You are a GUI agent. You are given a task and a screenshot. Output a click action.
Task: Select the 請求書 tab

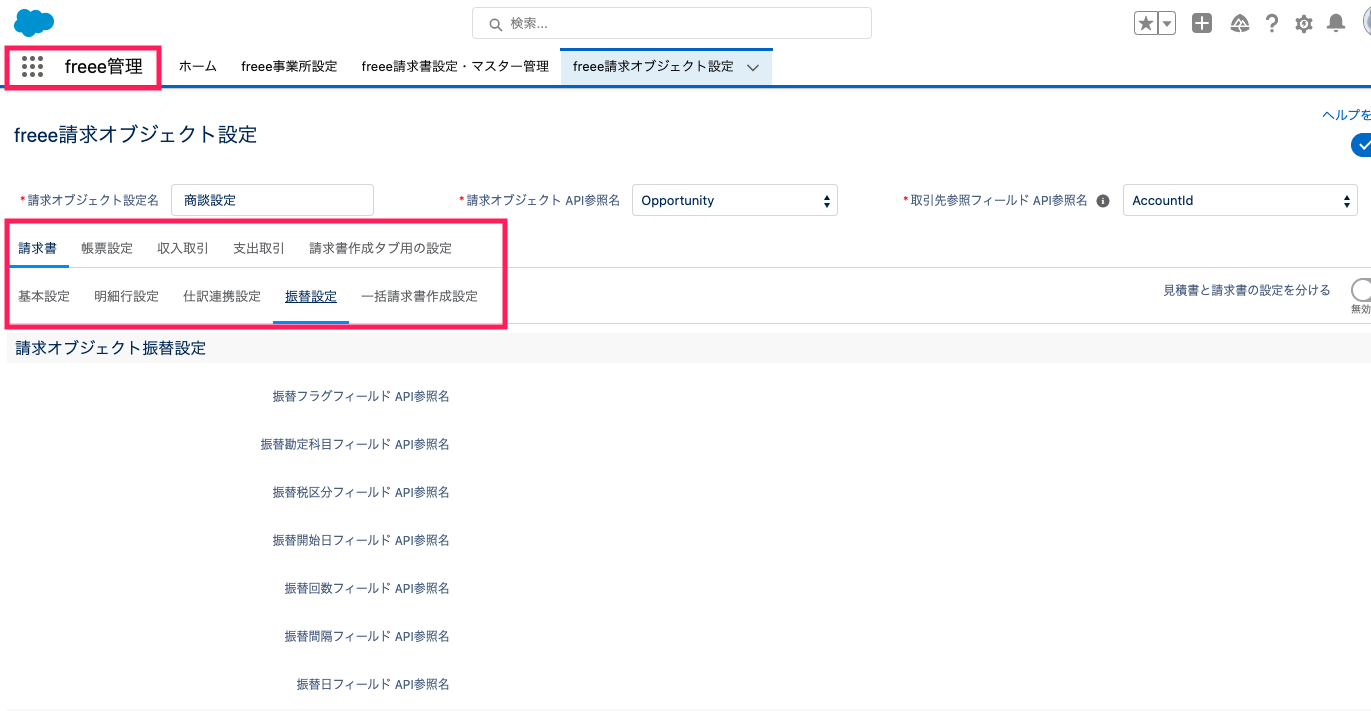pyautogui.click(x=38, y=248)
